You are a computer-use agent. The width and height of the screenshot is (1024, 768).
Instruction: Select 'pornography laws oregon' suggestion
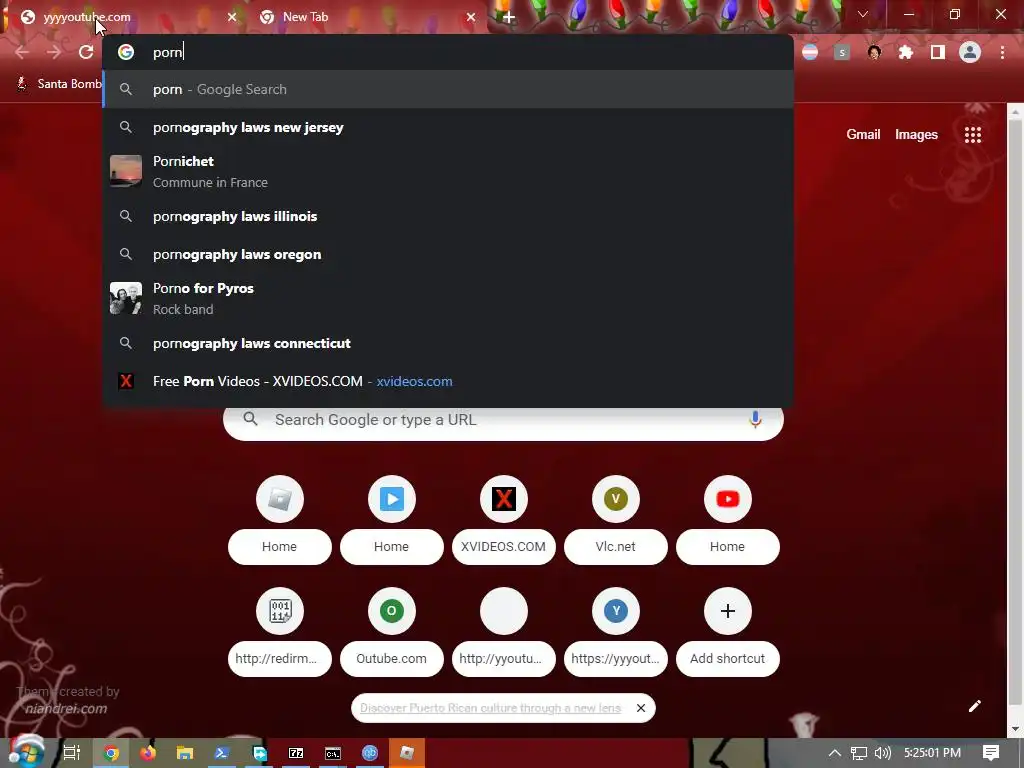(448, 254)
